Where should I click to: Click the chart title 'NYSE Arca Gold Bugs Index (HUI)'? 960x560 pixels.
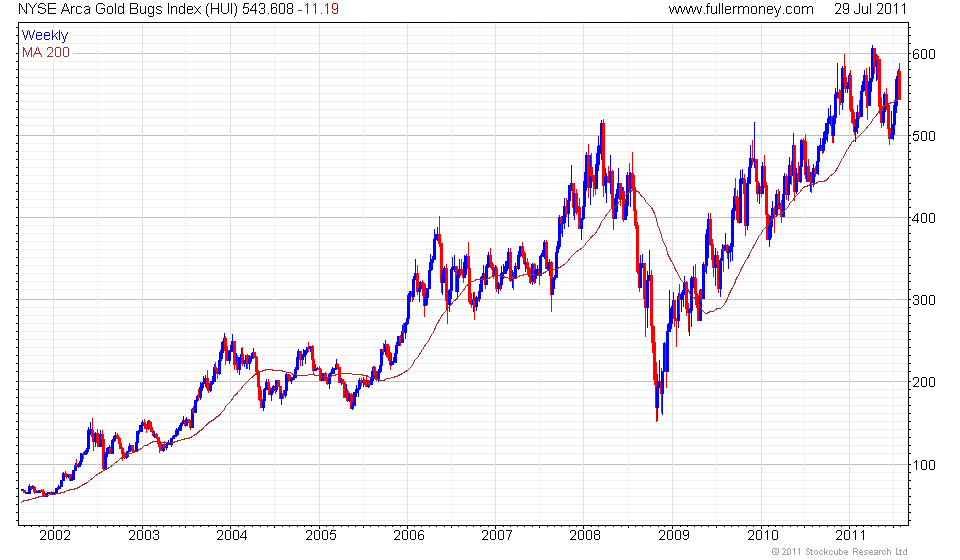[x=128, y=9]
